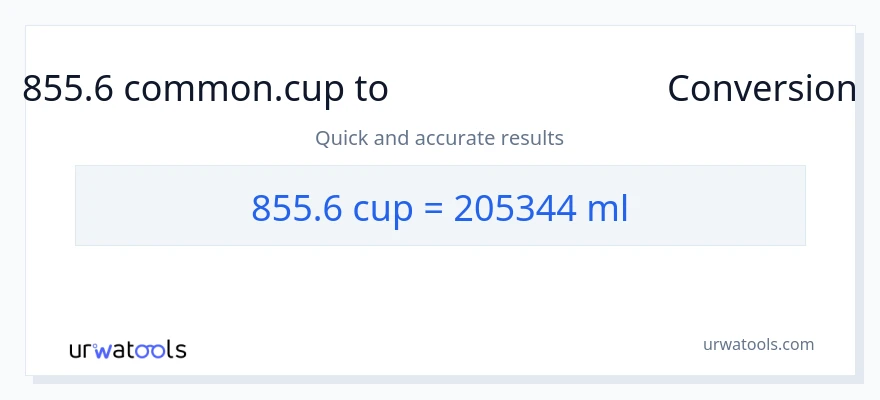Click the word 'Conversion' in the heading

(761, 89)
